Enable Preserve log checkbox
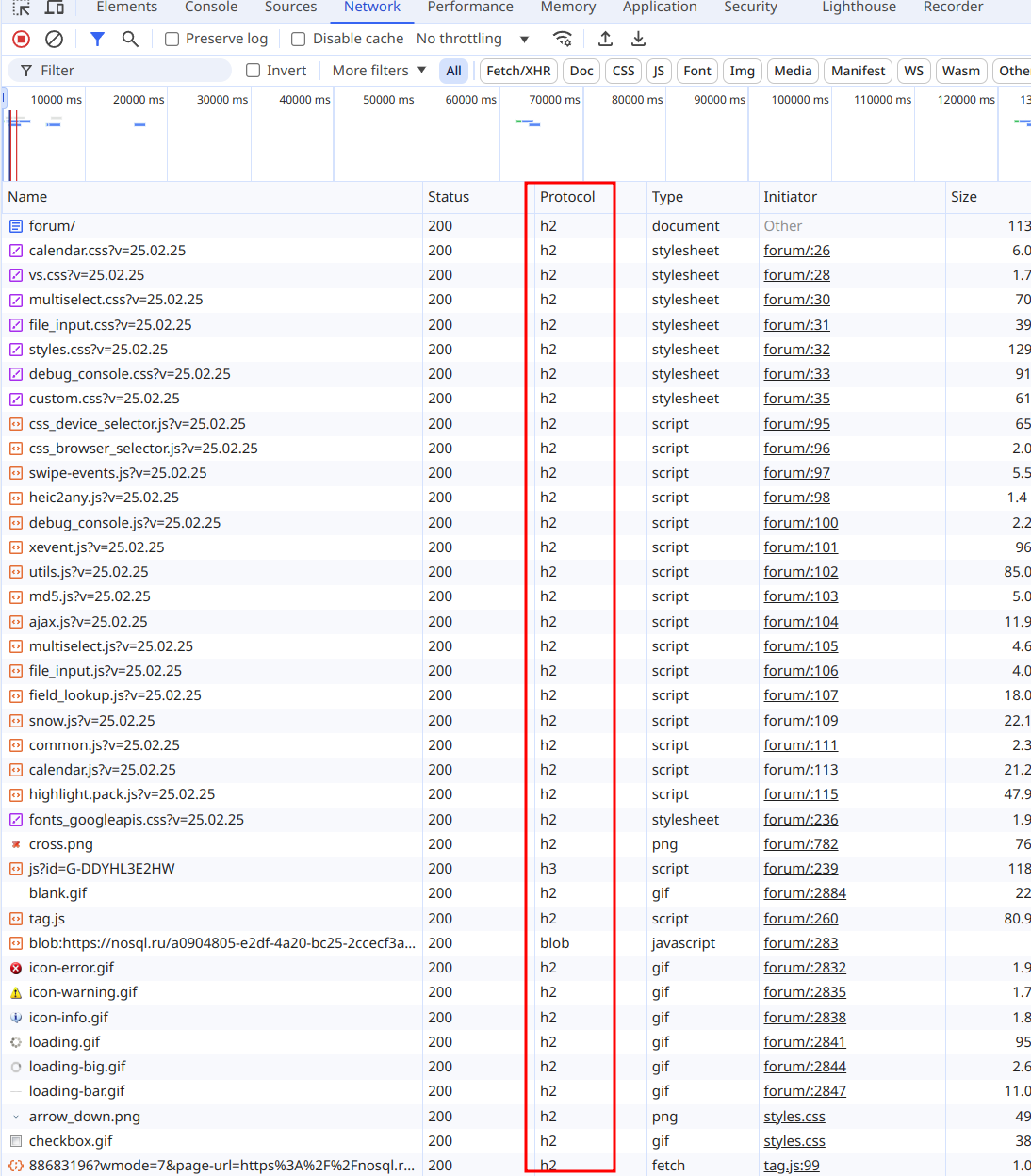The height and width of the screenshot is (1176, 1031). (172, 39)
